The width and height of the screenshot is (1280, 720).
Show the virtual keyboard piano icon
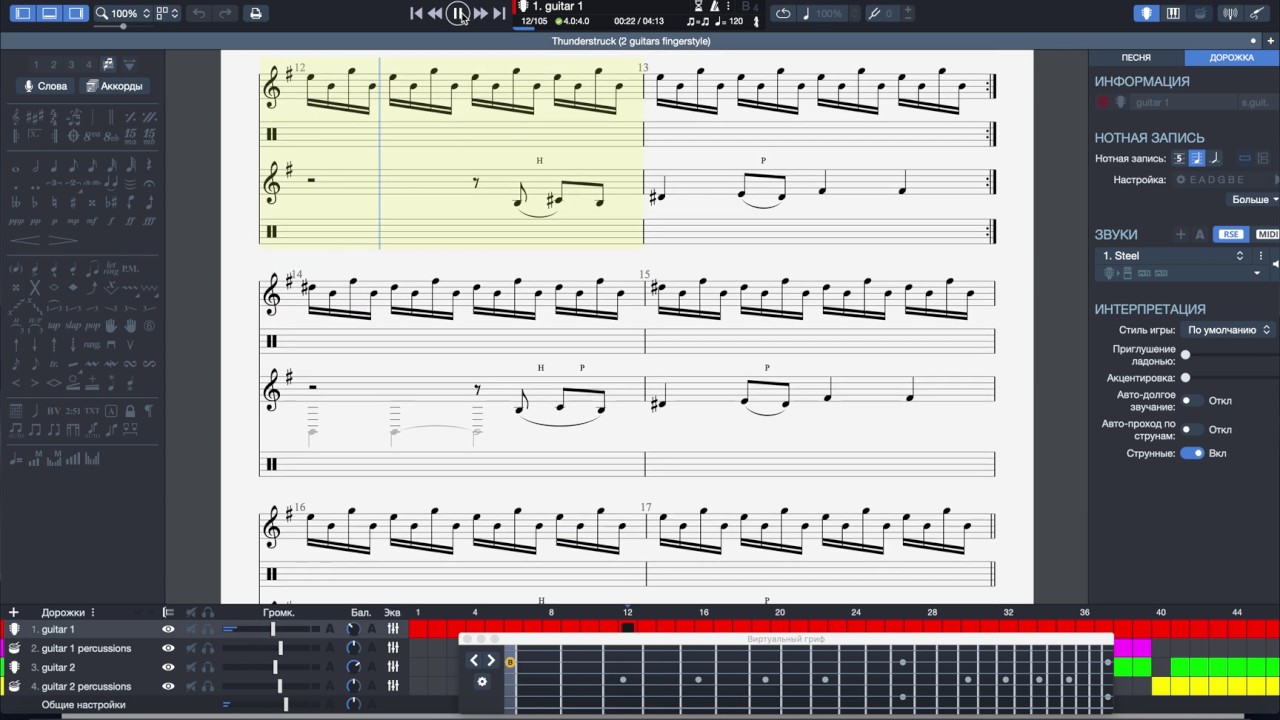point(1173,13)
